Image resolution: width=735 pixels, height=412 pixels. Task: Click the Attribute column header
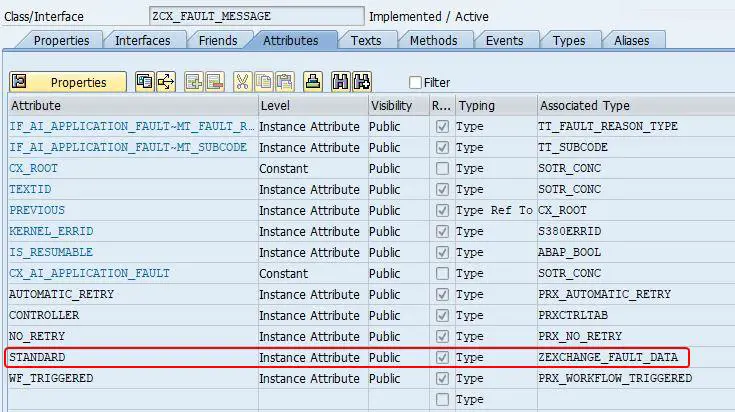(x=133, y=105)
